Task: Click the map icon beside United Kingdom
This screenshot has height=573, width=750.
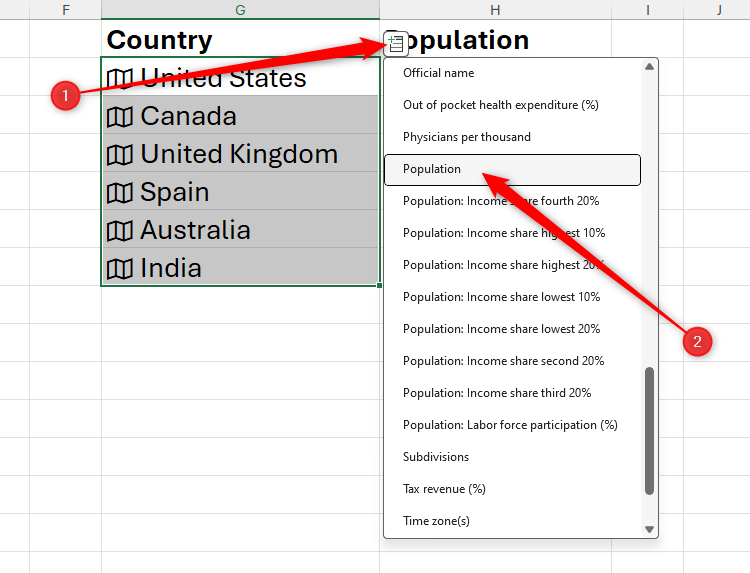Action: [120, 154]
